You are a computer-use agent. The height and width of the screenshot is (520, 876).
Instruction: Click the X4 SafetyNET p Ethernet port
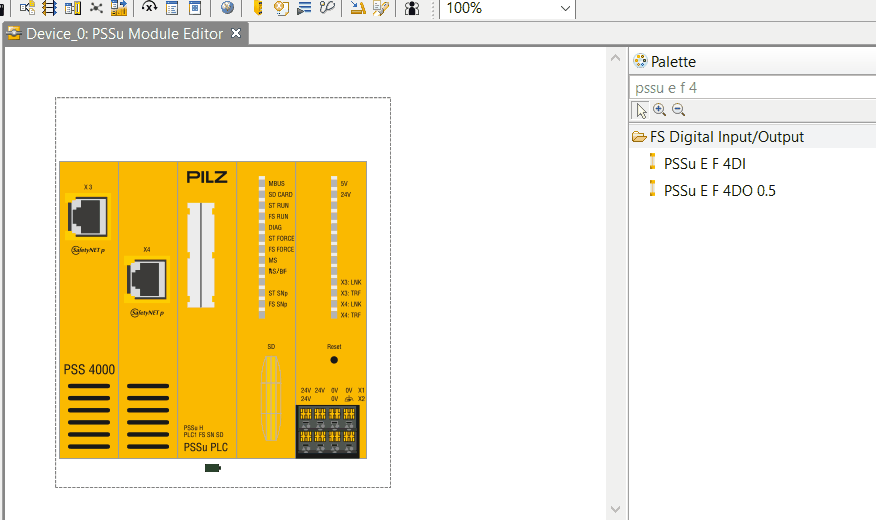146,279
